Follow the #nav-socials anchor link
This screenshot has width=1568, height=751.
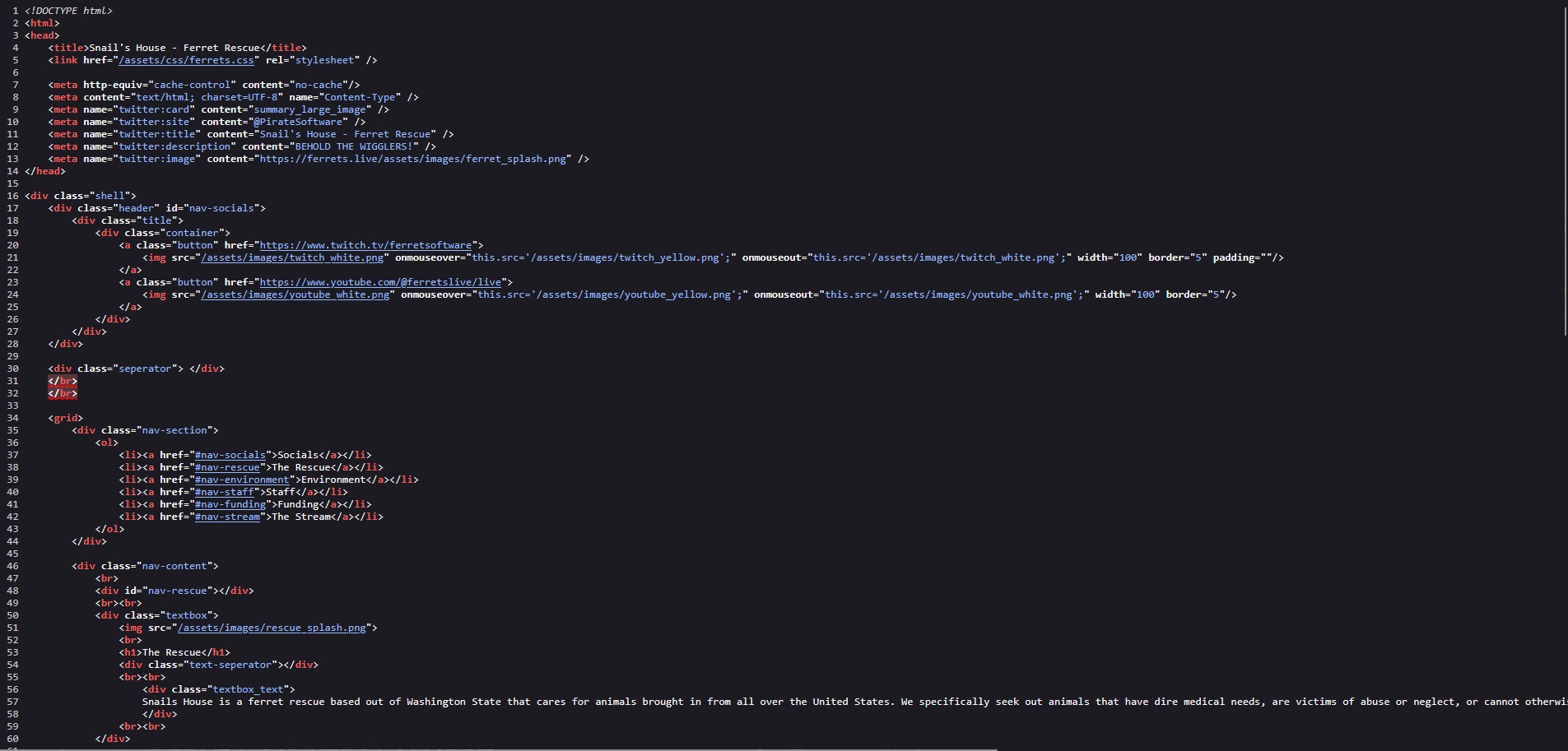pyautogui.click(x=230, y=455)
